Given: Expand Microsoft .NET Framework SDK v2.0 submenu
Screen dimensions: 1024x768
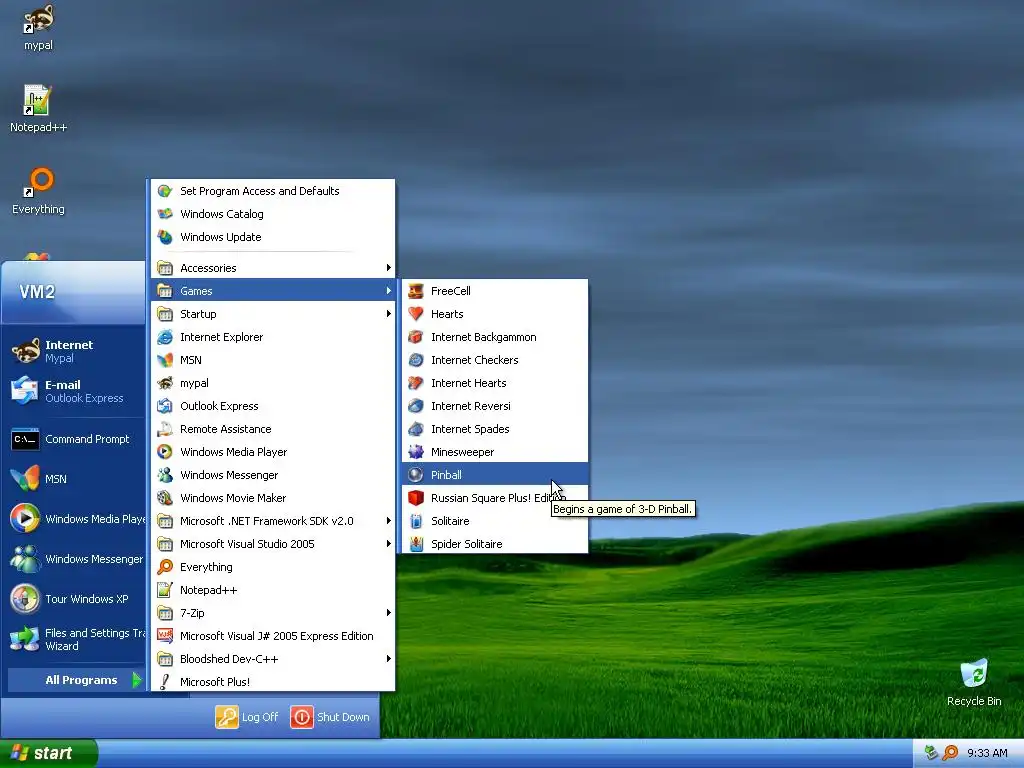Looking at the screenshot, I should 273,520.
